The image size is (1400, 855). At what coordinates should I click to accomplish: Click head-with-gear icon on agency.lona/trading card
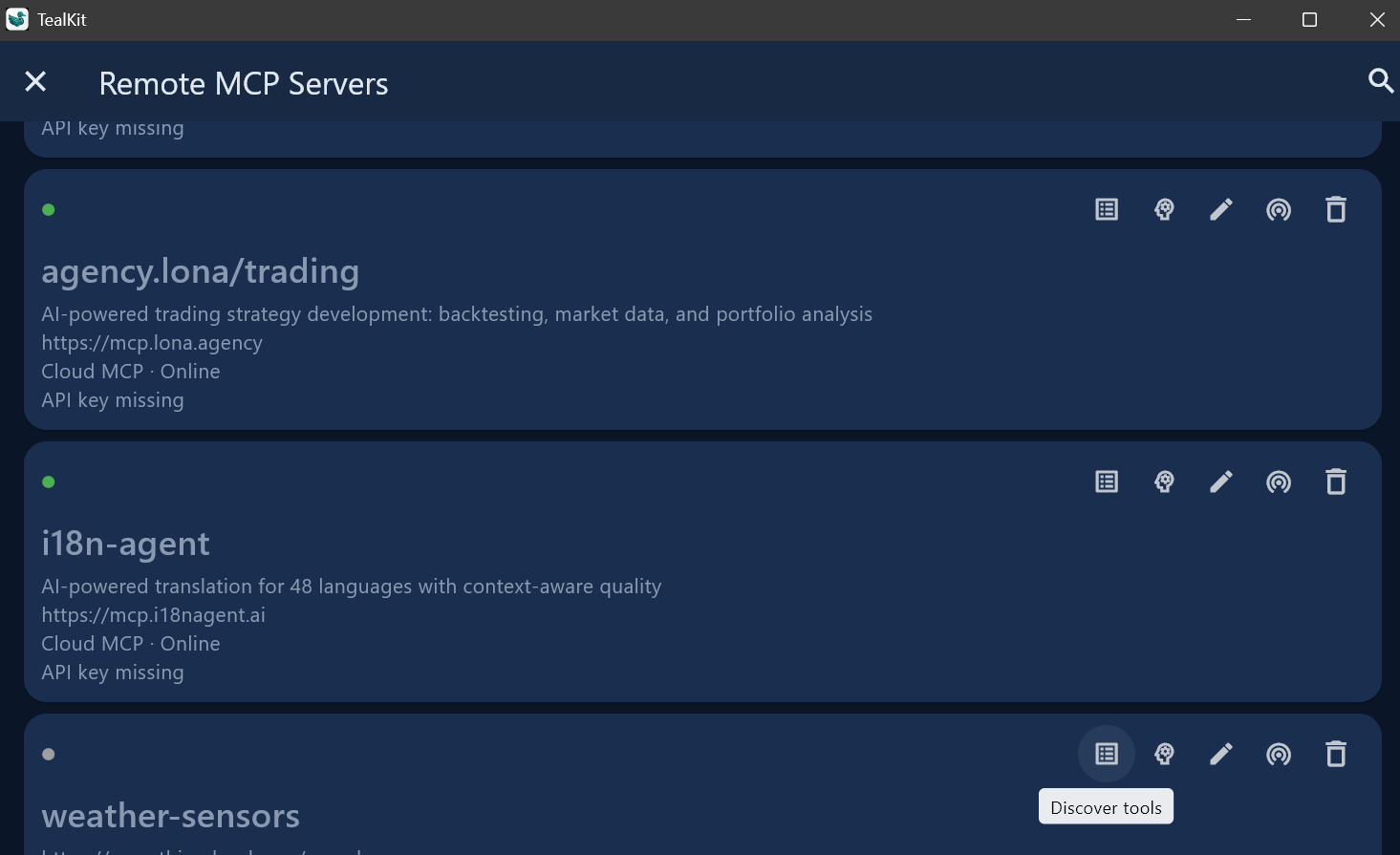[1164, 209]
